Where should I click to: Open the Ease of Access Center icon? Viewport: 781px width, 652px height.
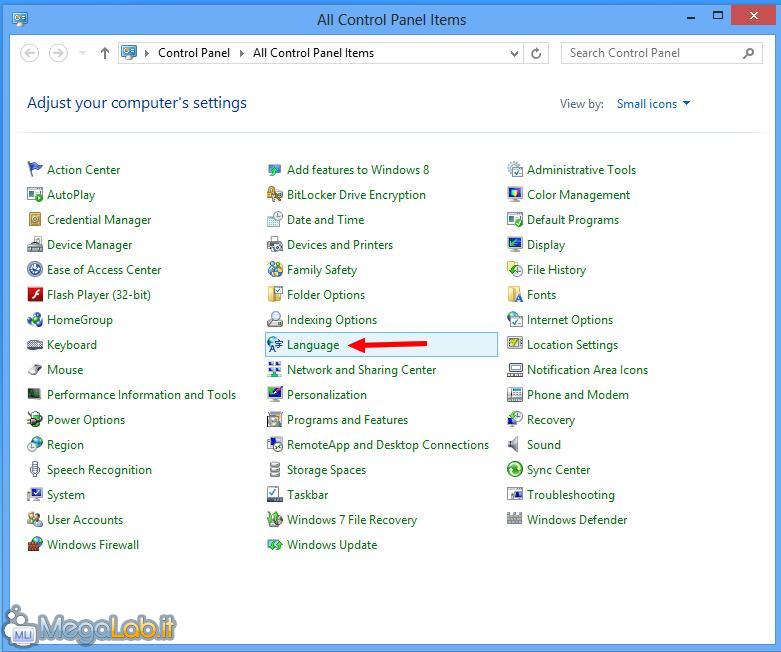point(35,269)
